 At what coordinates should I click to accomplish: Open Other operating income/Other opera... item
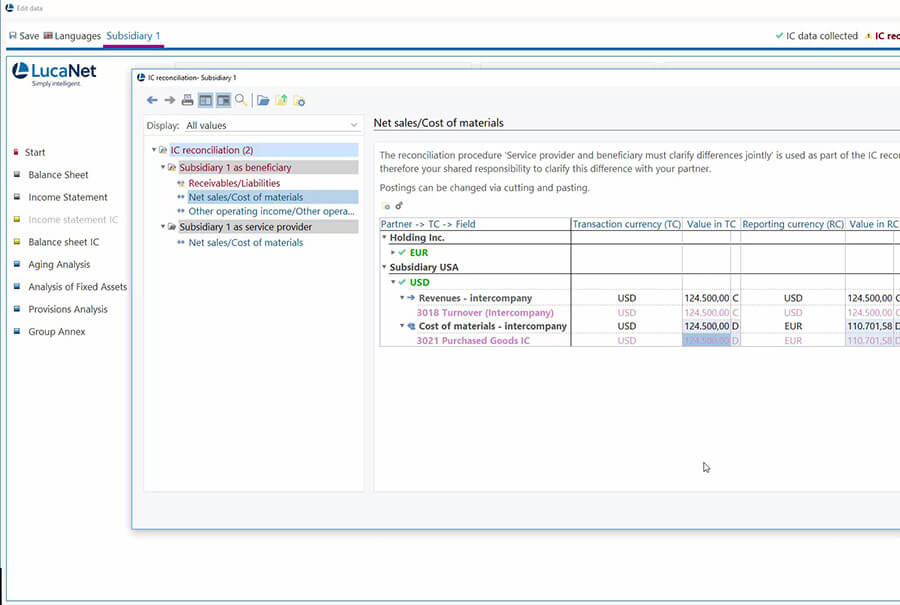271,211
